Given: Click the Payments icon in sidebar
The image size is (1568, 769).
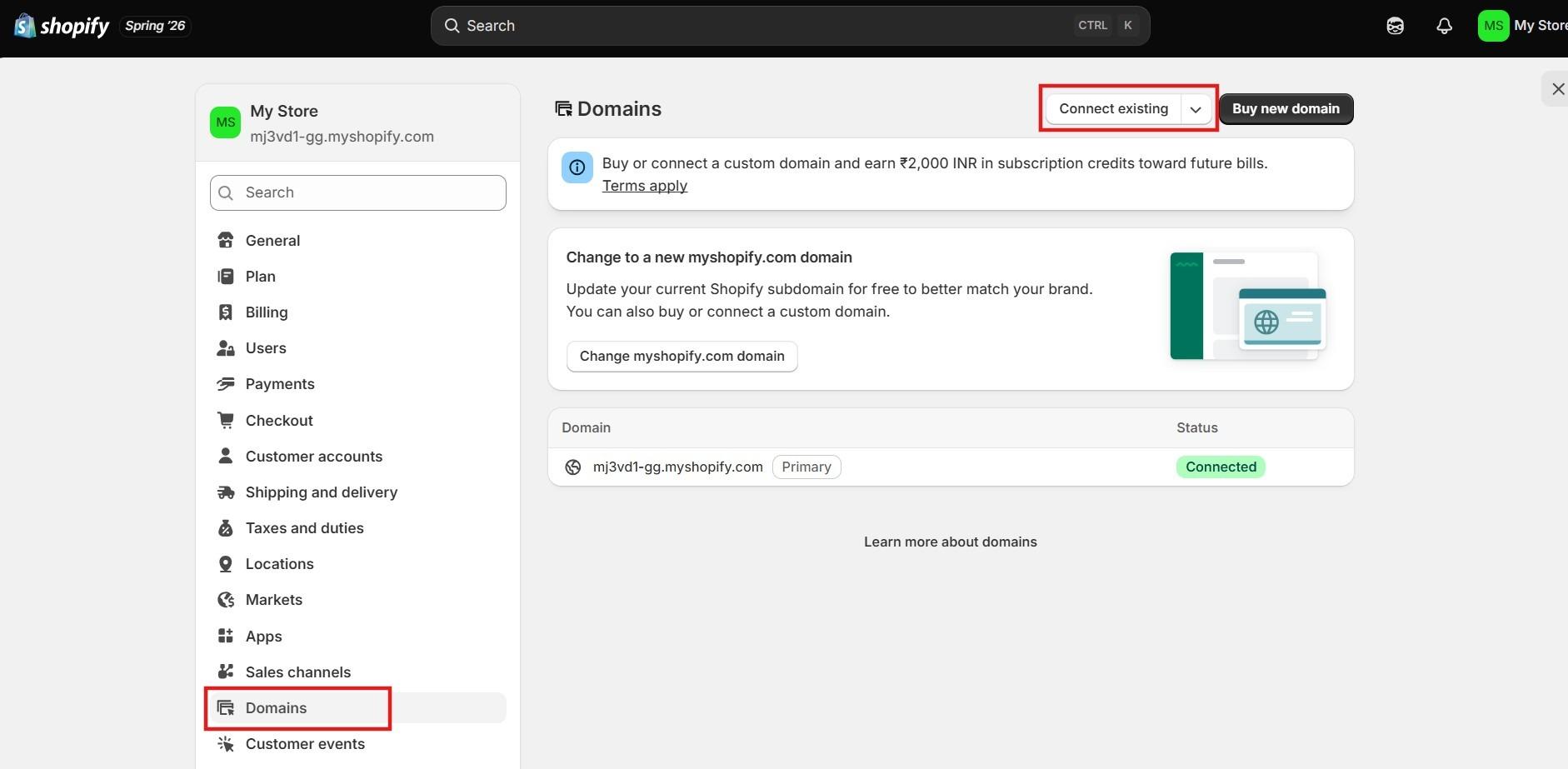Looking at the screenshot, I should 225,384.
